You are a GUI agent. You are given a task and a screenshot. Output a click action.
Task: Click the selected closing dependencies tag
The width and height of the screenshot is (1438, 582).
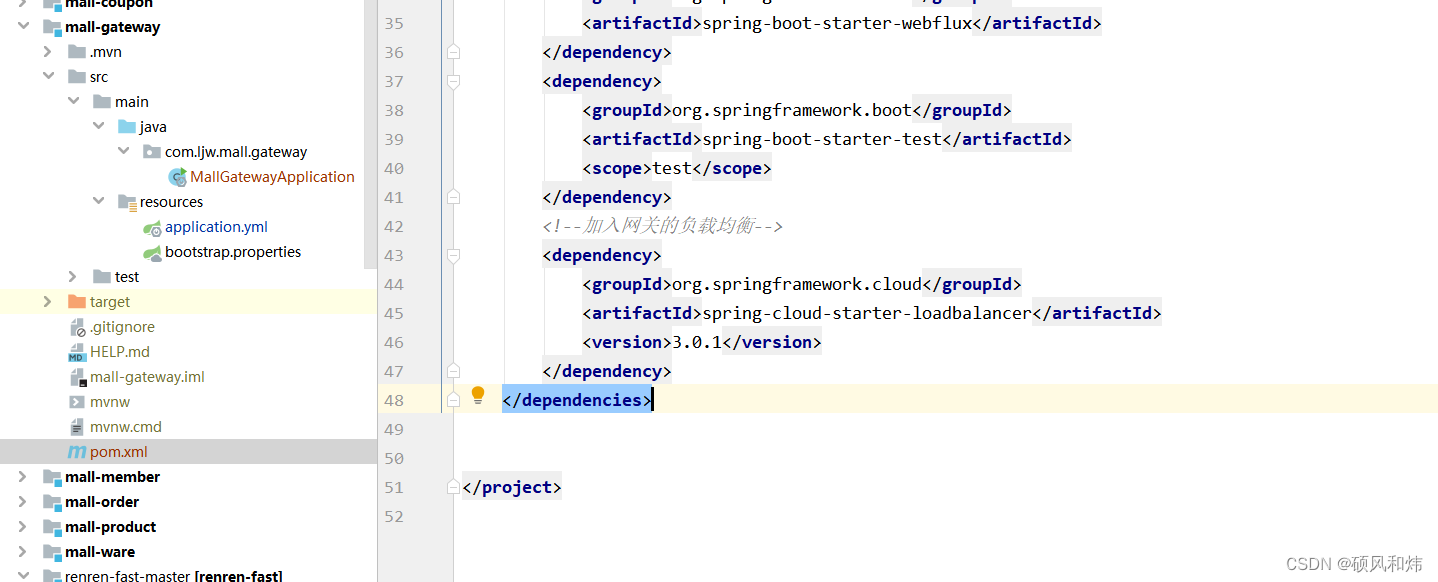[577, 400]
